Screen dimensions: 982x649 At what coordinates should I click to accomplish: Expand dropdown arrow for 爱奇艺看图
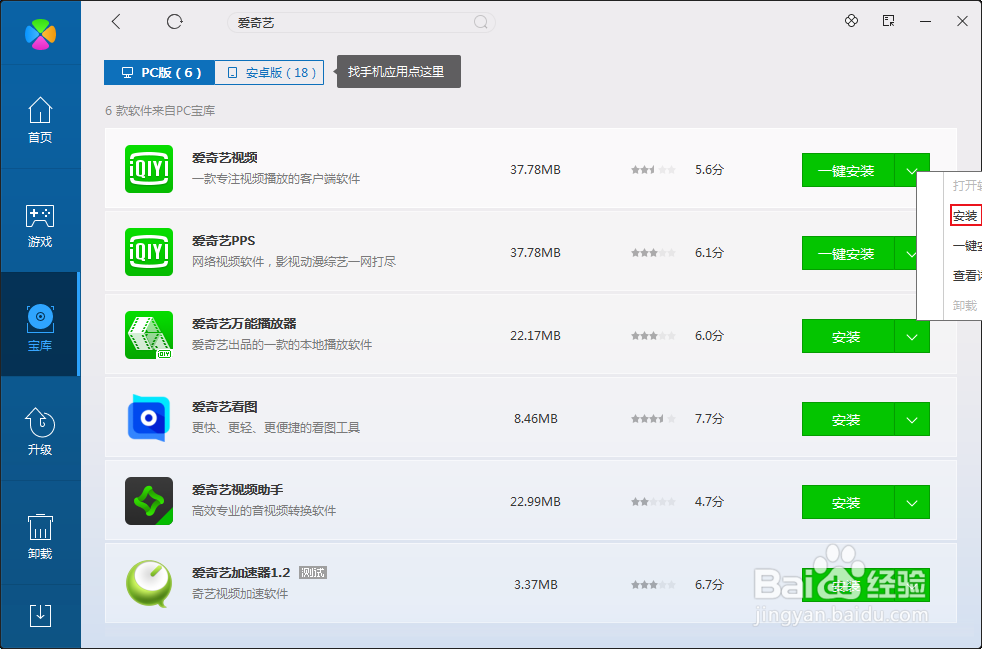point(912,419)
